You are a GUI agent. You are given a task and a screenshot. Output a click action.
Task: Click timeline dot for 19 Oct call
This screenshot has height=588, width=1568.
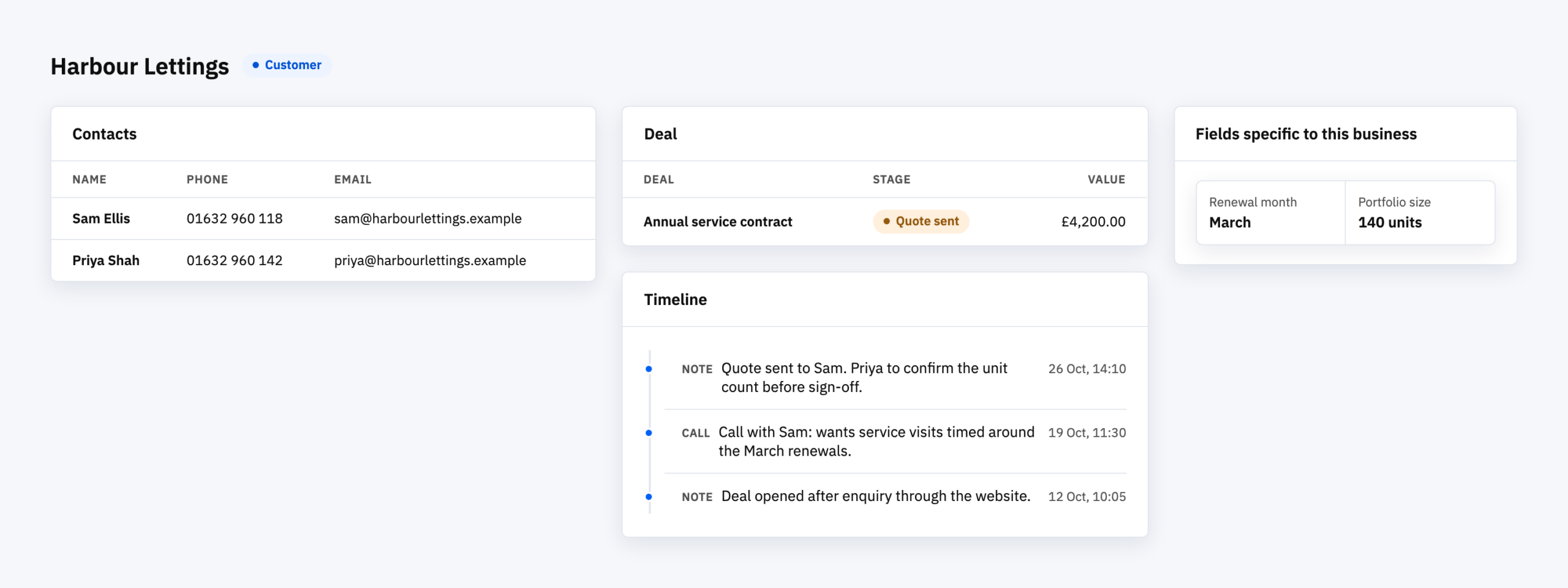coord(649,433)
